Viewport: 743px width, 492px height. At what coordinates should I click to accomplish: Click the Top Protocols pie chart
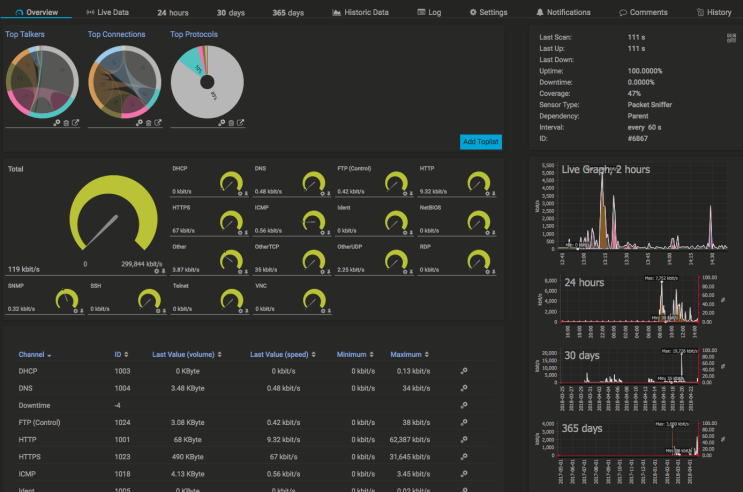tap(207, 82)
